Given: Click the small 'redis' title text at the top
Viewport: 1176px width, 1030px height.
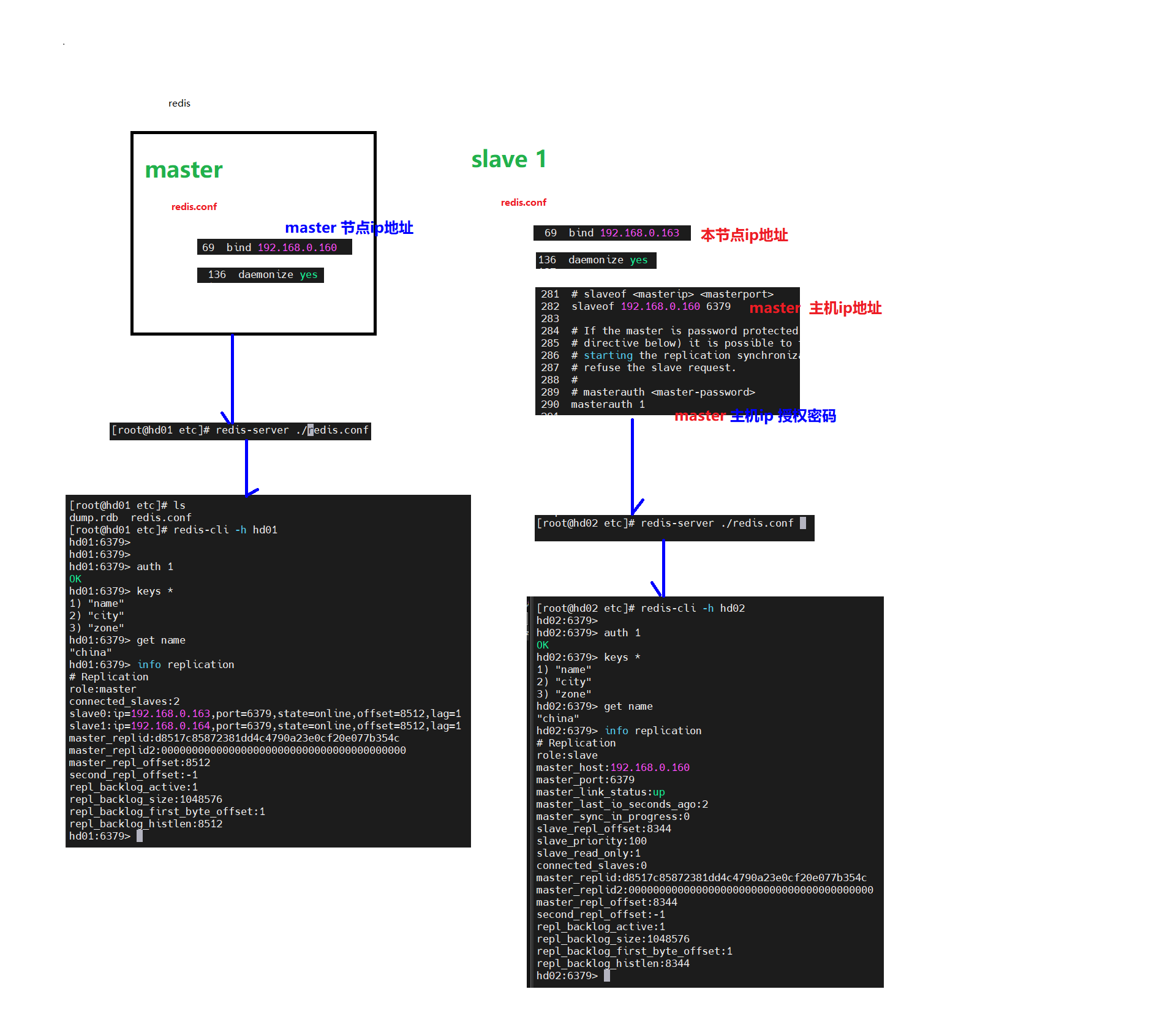Looking at the screenshot, I should pos(179,103).
